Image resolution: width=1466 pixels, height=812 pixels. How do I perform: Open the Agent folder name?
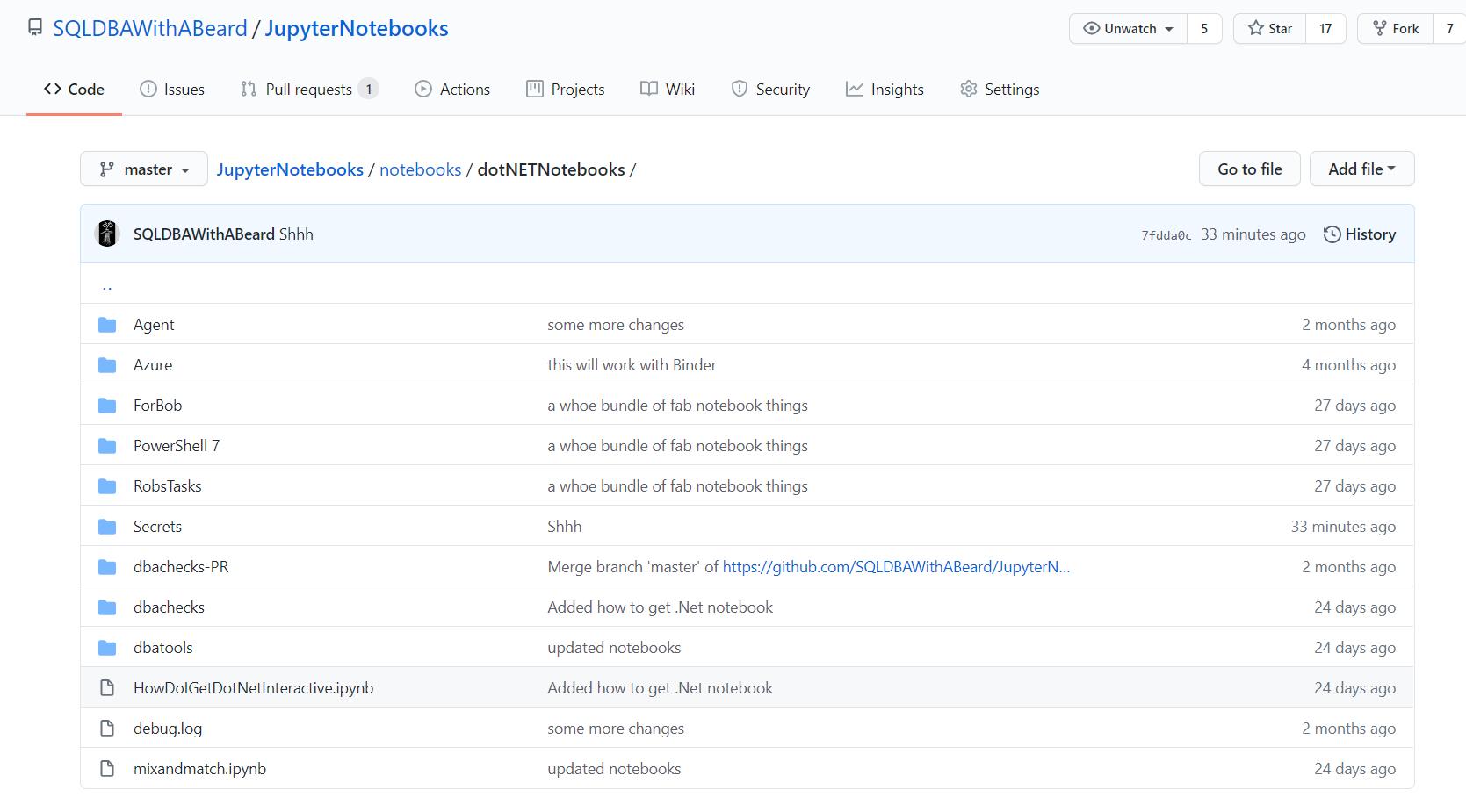[x=154, y=325]
